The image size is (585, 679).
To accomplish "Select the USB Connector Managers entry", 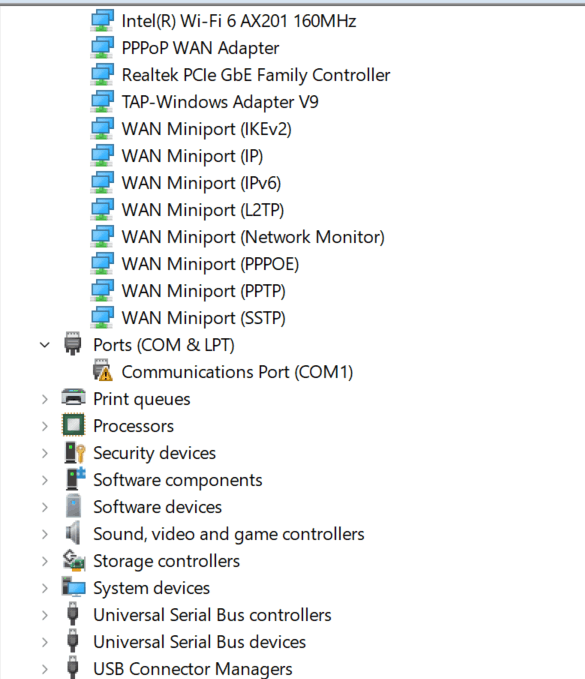I will point(193,669).
